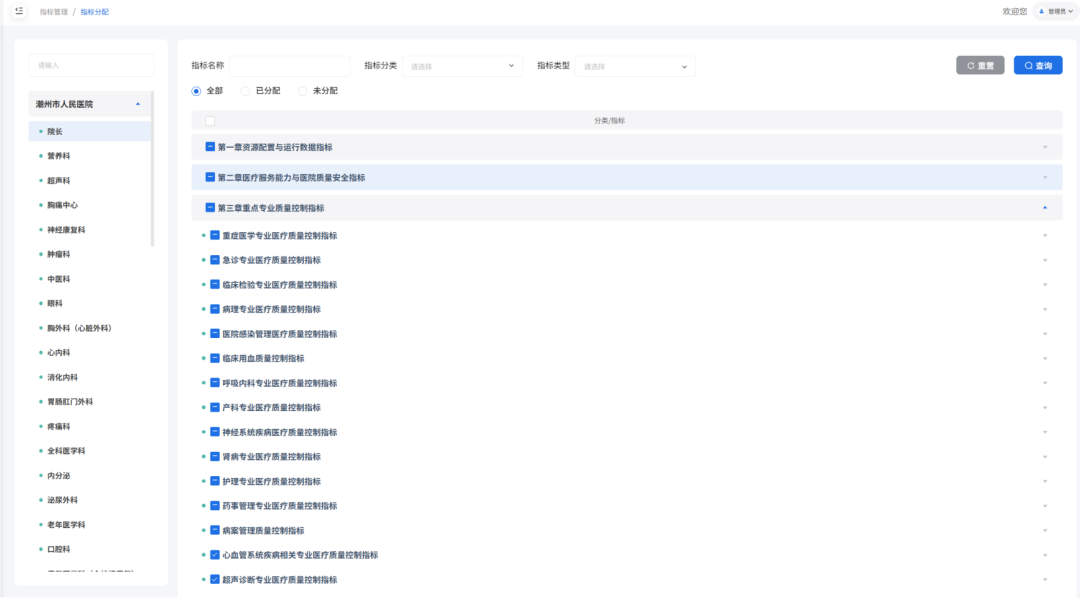This screenshot has width=1080, height=598.
Task: Click the 指标名称 text input field
Action: [x=290, y=66]
